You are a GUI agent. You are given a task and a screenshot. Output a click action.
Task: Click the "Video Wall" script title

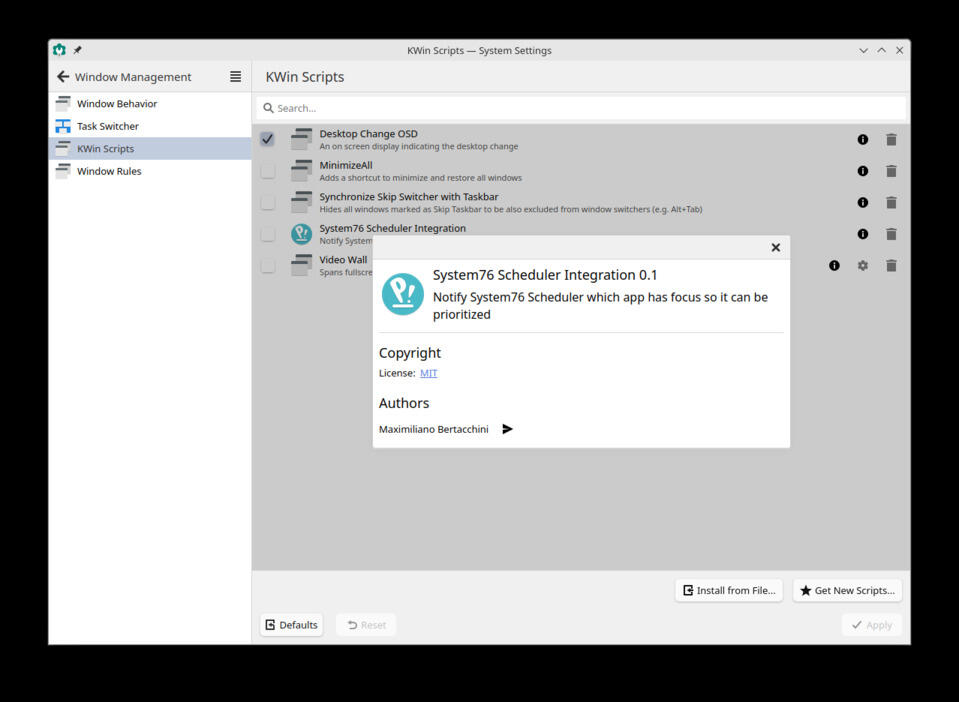(343, 259)
